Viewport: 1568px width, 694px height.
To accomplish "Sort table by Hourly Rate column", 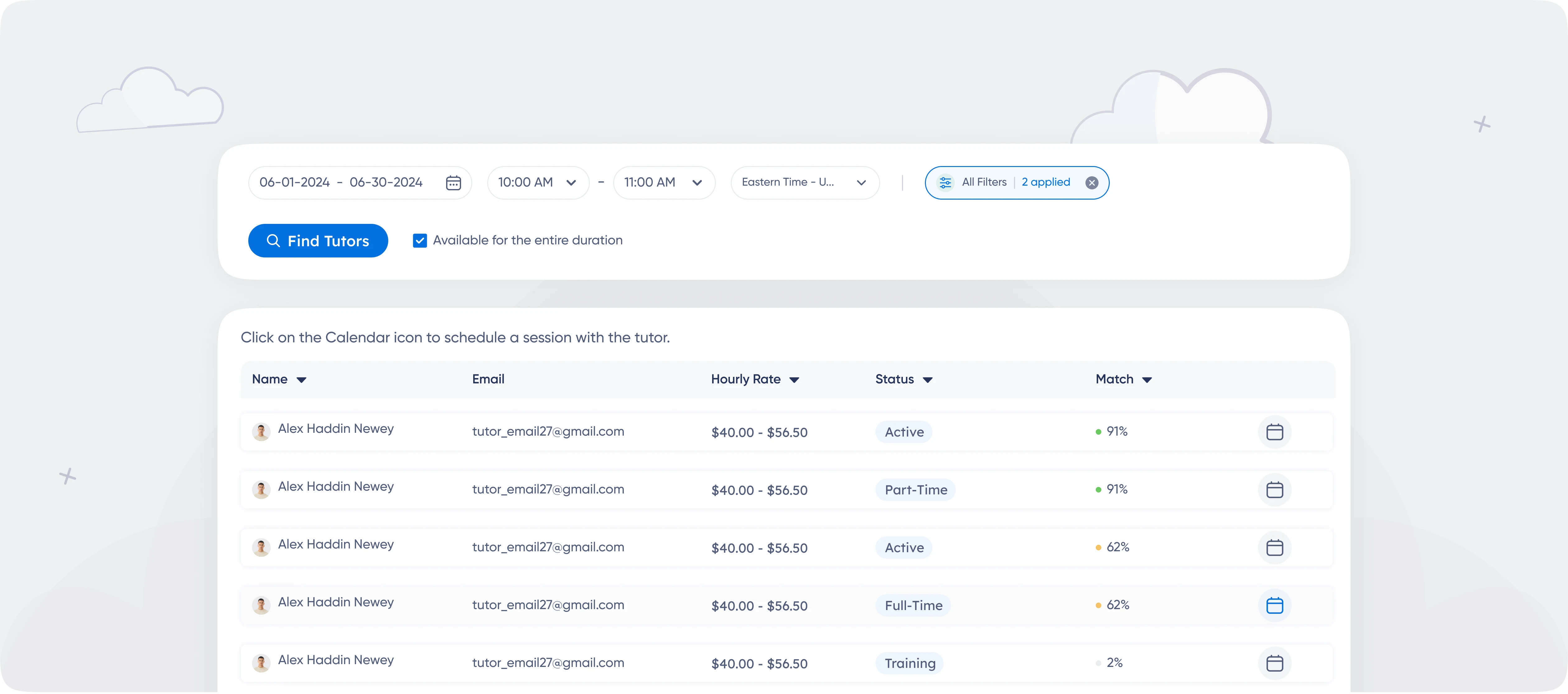I will [755, 380].
